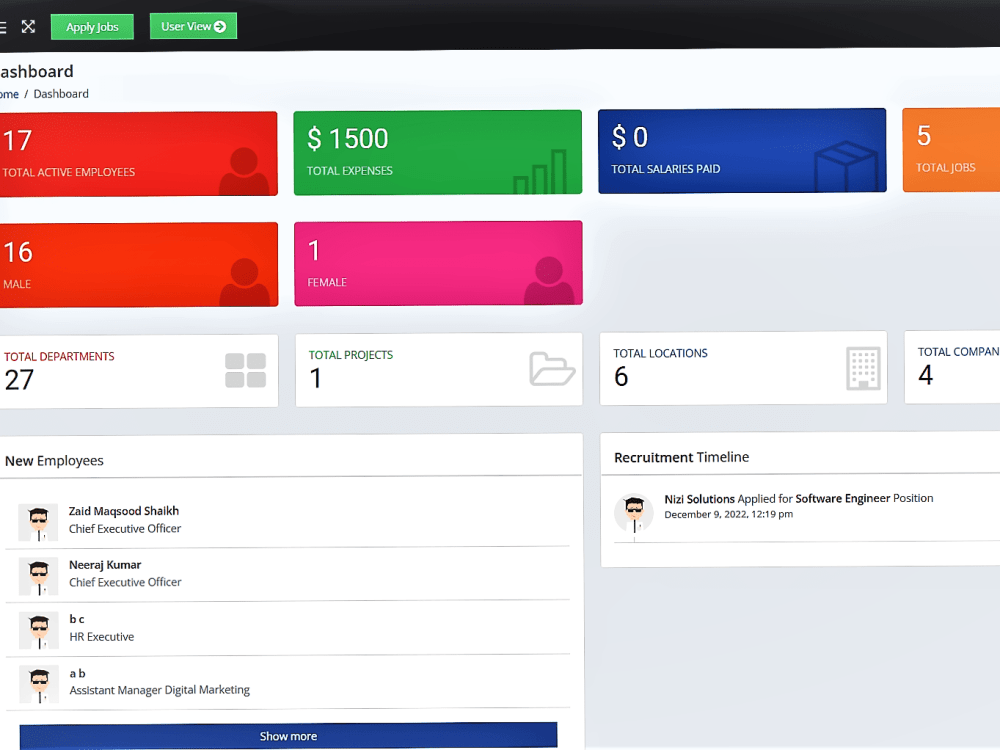Click the Recruitment Timeline heading
This screenshot has width=1000, height=750.
point(681,457)
